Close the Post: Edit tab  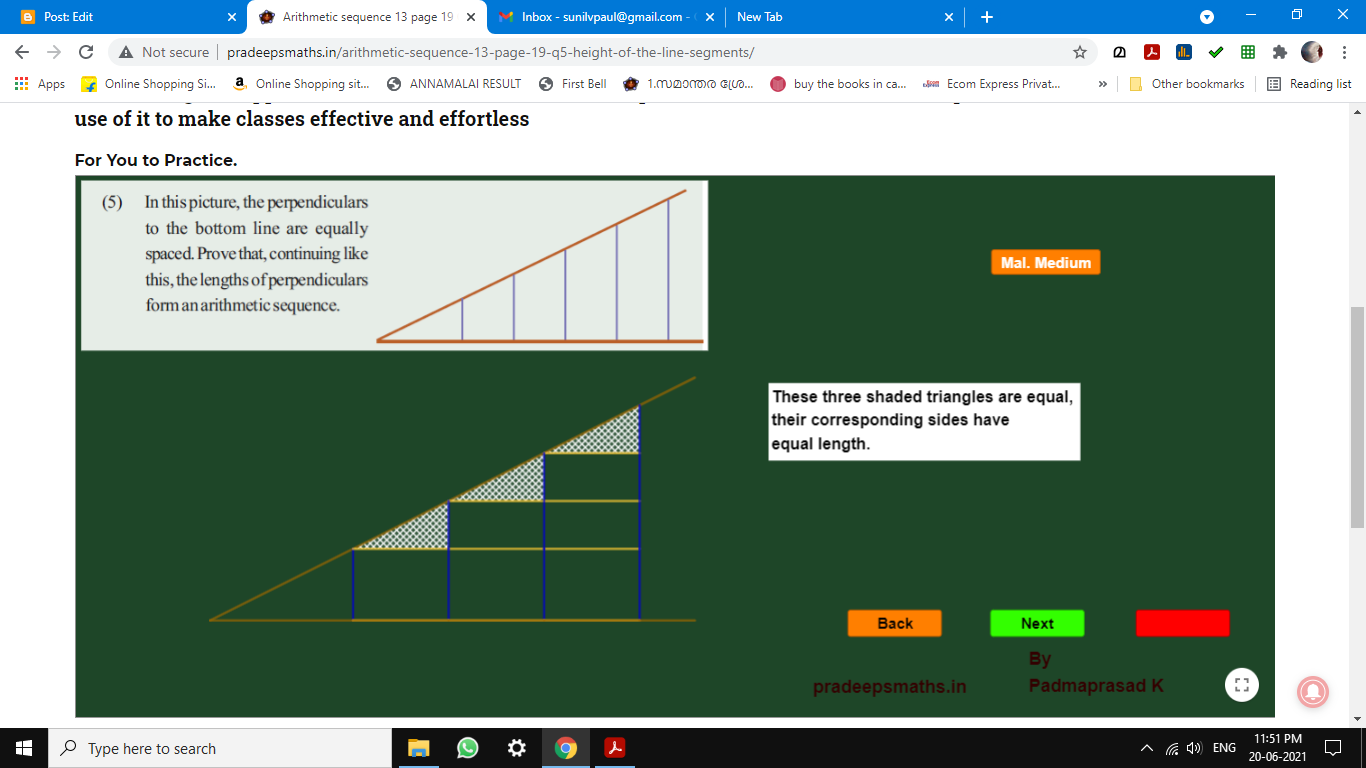tap(232, 17)
